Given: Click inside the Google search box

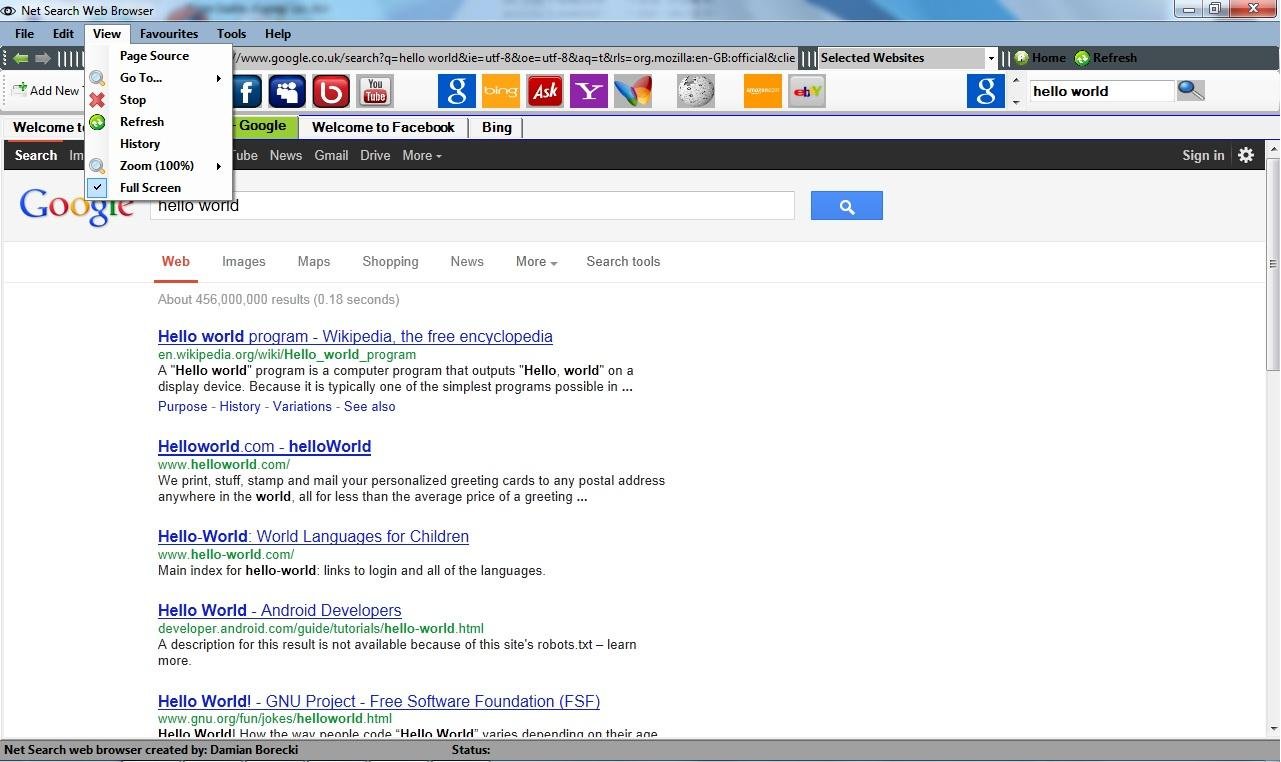Looking at the screenshot, I should [x=470, y=205].
